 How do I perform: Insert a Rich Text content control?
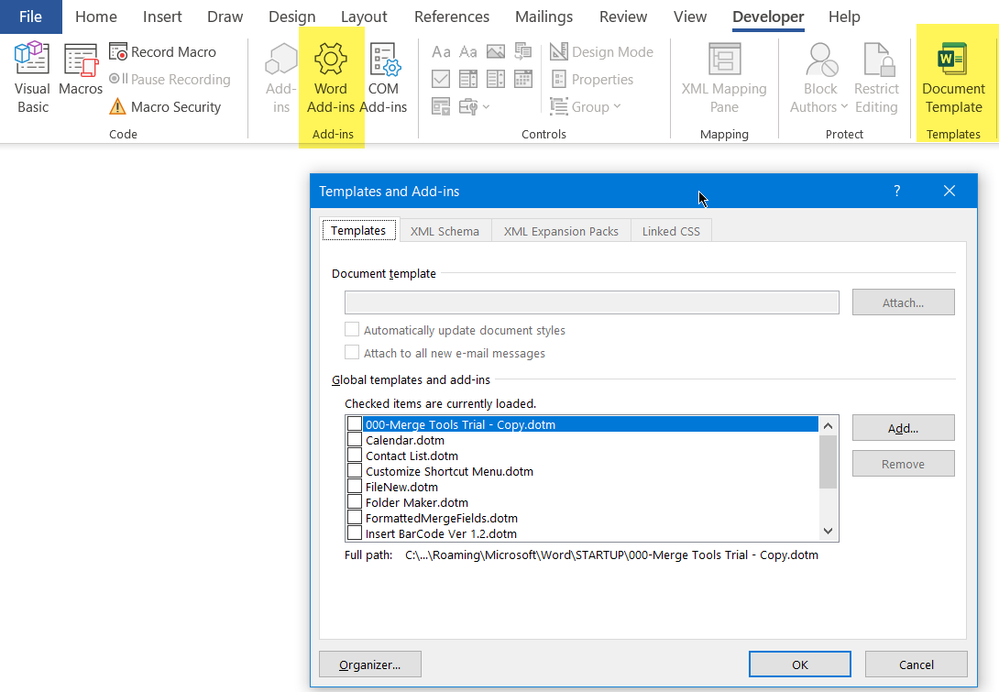441,52
